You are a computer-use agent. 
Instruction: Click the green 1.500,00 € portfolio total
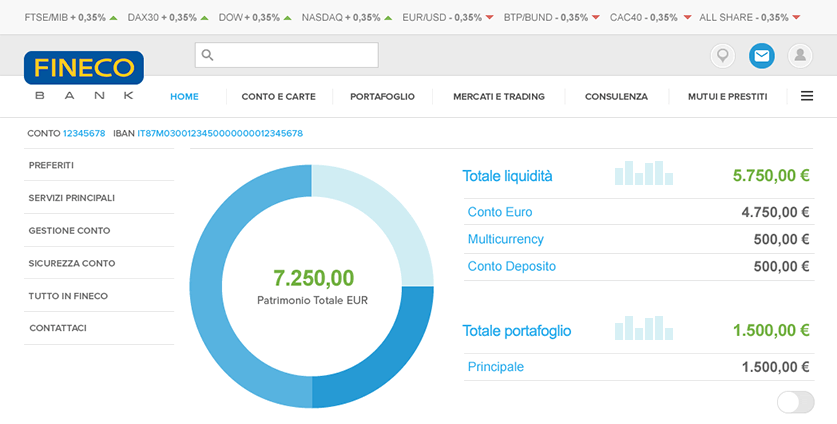pyautogui.click(x=771, y=331)
